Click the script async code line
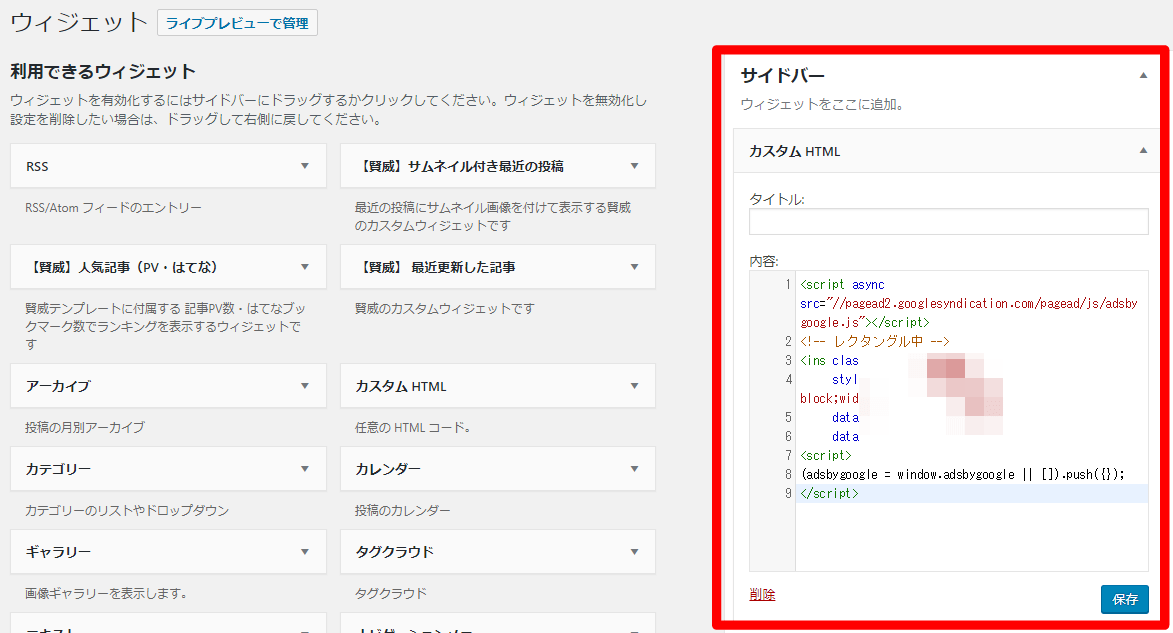The image size is (1173, 633). 842,284
